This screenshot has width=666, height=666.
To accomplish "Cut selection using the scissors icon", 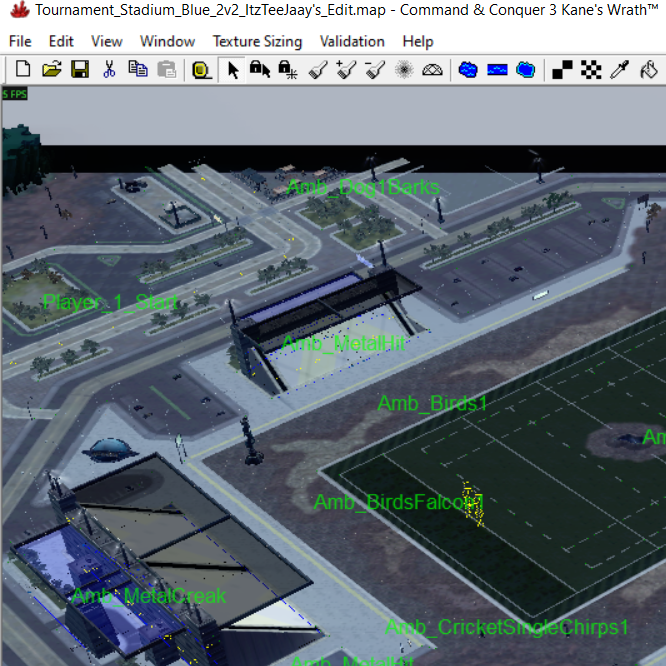I will 109,69.
